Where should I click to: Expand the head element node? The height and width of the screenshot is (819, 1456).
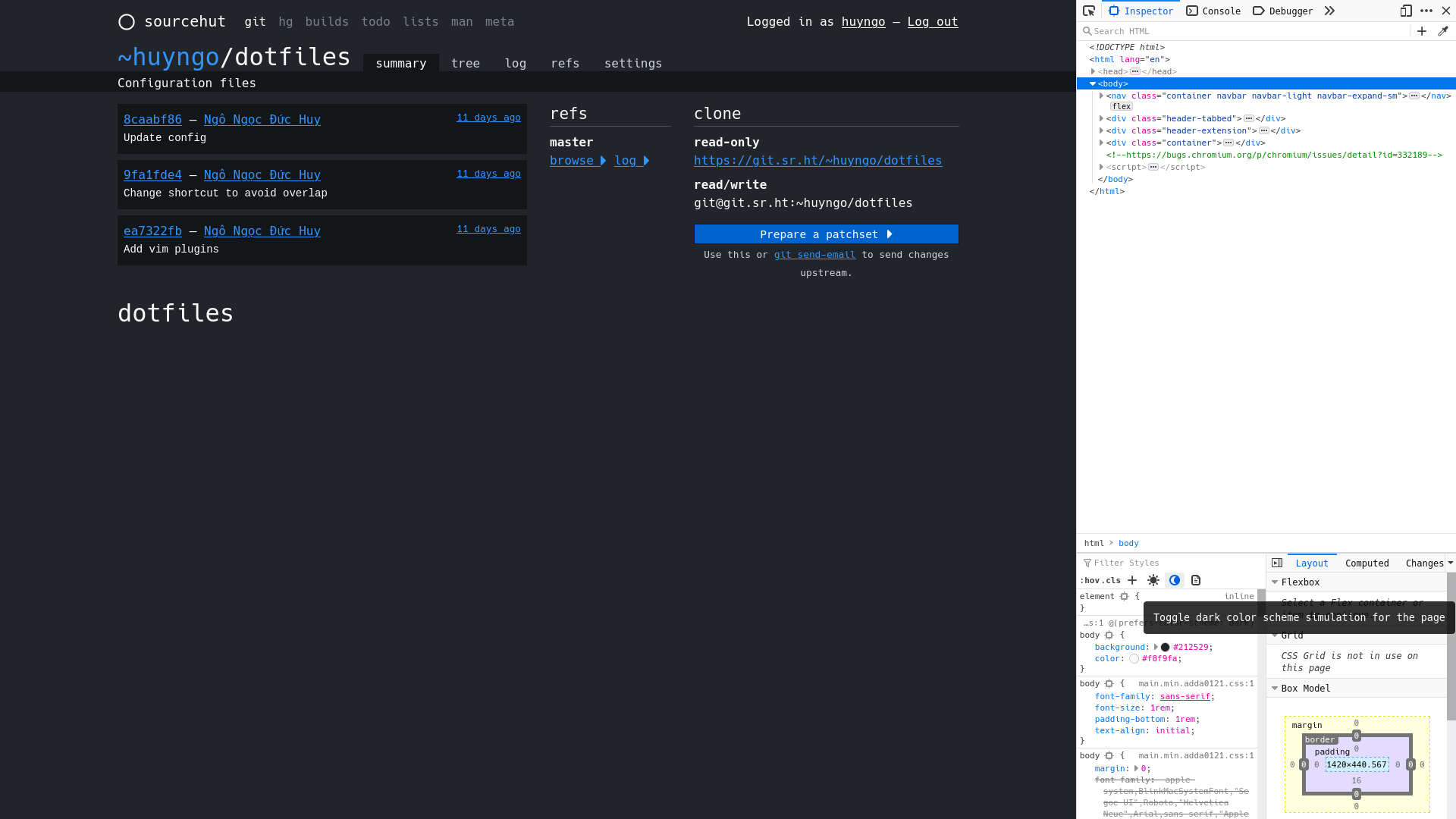pyautogui.click(x=1093, y=71)
